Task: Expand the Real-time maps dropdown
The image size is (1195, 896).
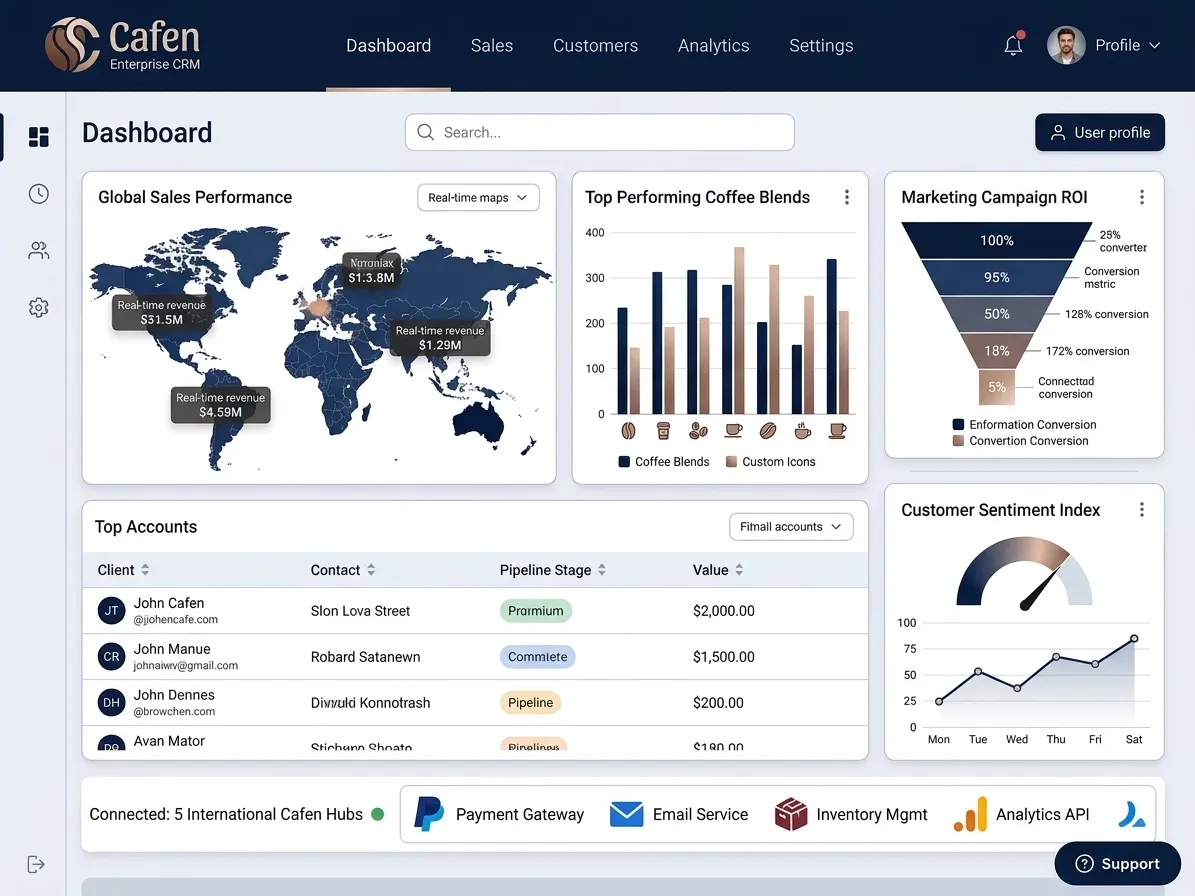Action: (x=479, y=197)
